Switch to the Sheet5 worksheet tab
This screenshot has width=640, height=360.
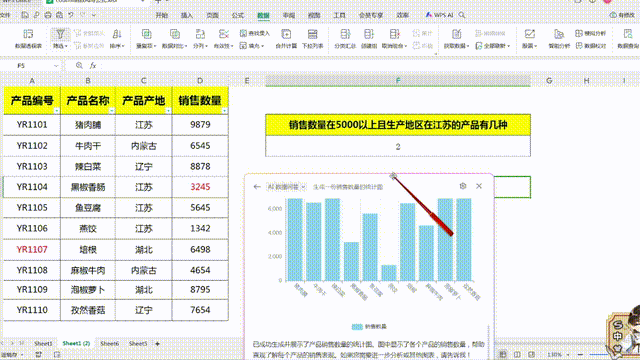(x=138, y=344)
